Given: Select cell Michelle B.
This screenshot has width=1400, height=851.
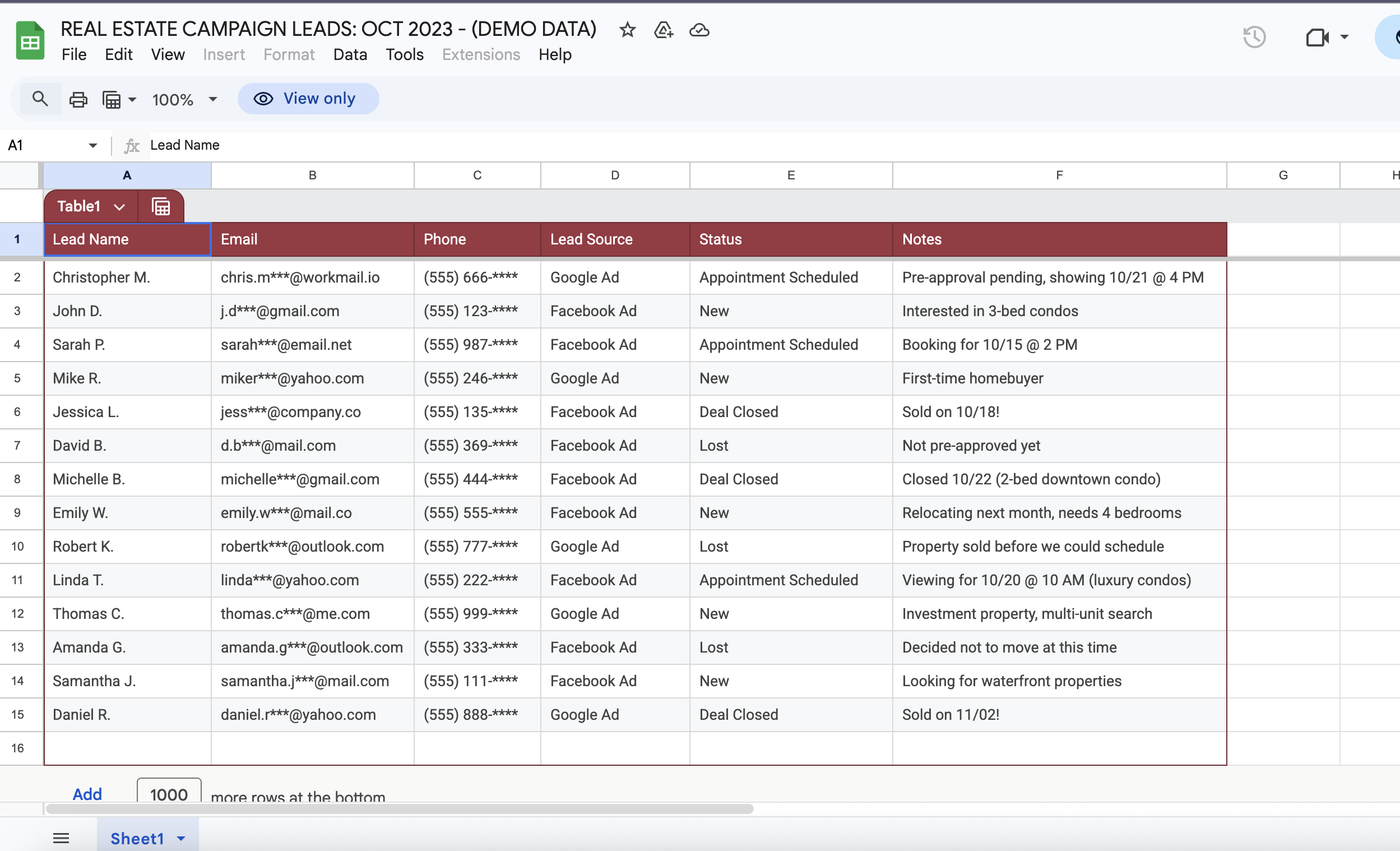Looking at the screenshot, I should 127,479.
